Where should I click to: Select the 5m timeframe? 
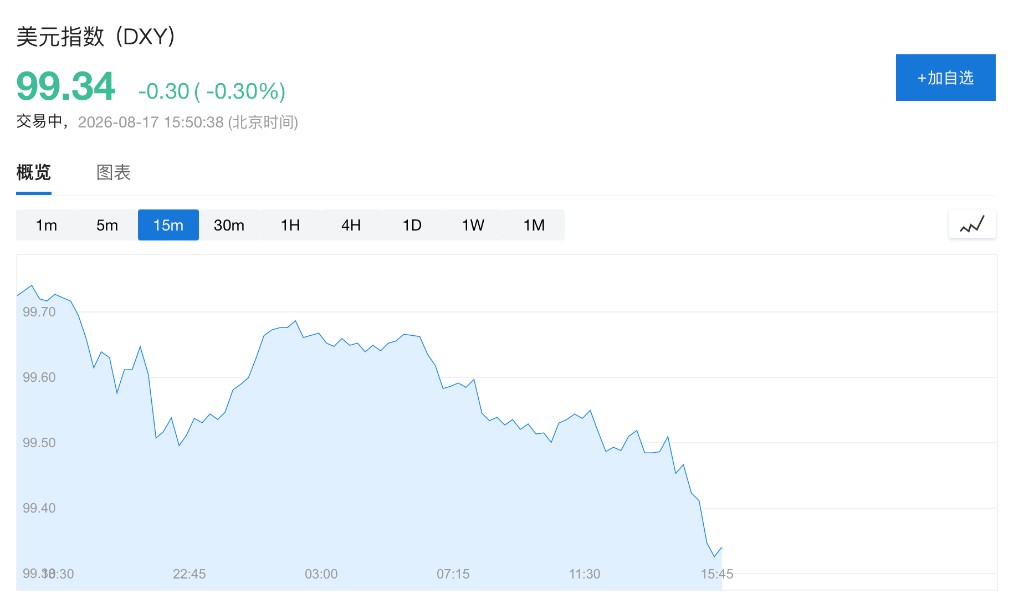tap(107, 225)
